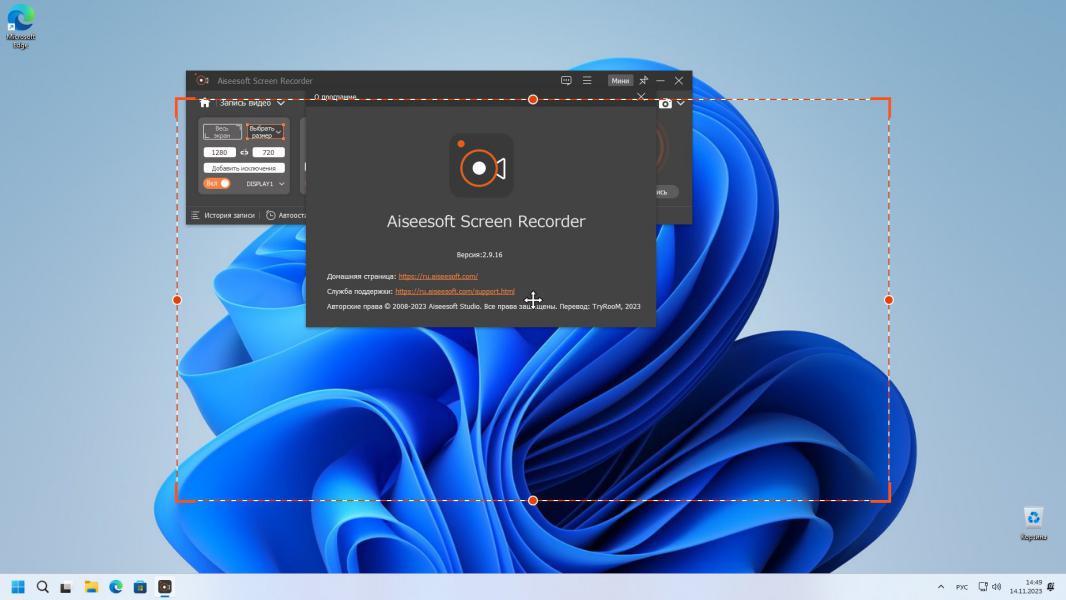The image size is (1066, 600).
Task: Click the network icon in the system tray
Action: pyautogui.click(x=983, y=586)
